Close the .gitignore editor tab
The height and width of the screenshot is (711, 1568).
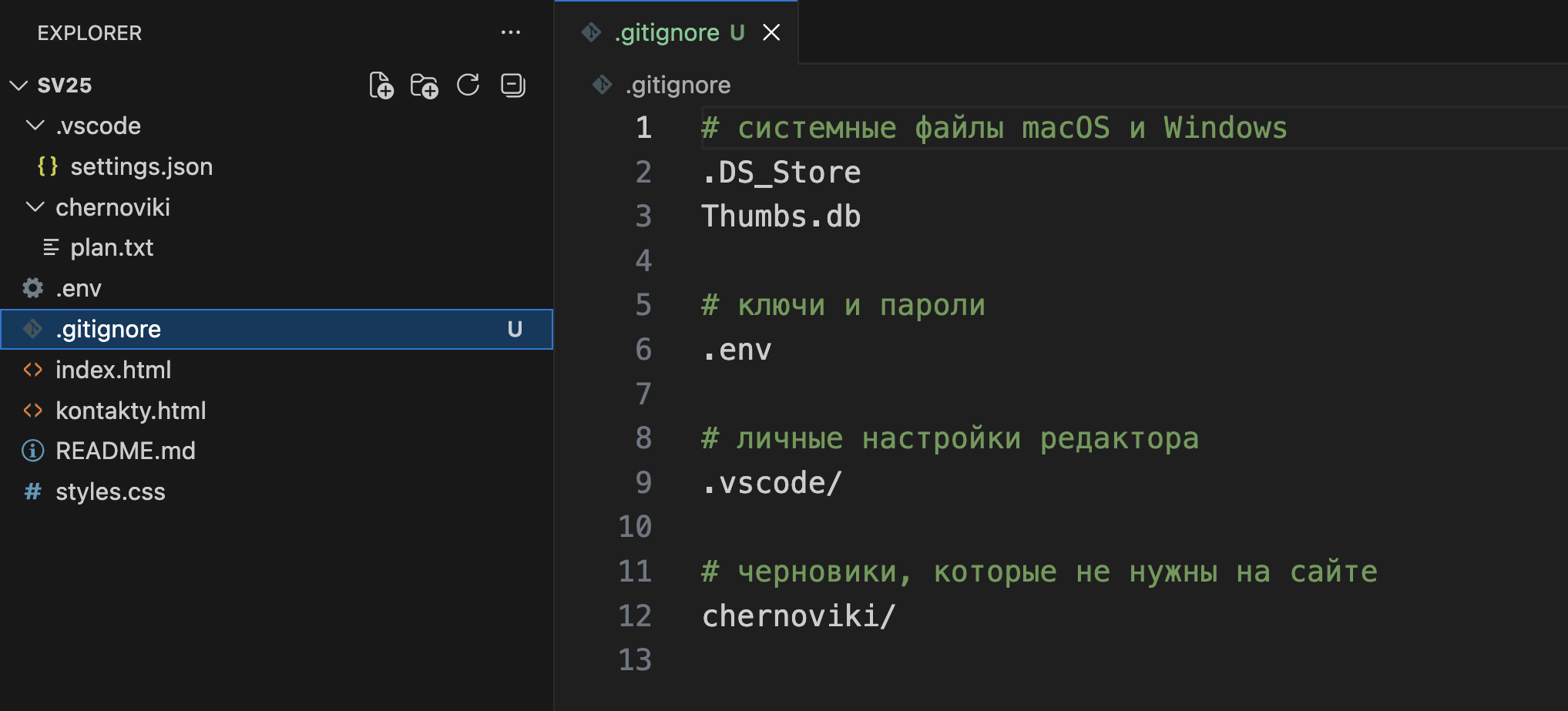[771, 32]
